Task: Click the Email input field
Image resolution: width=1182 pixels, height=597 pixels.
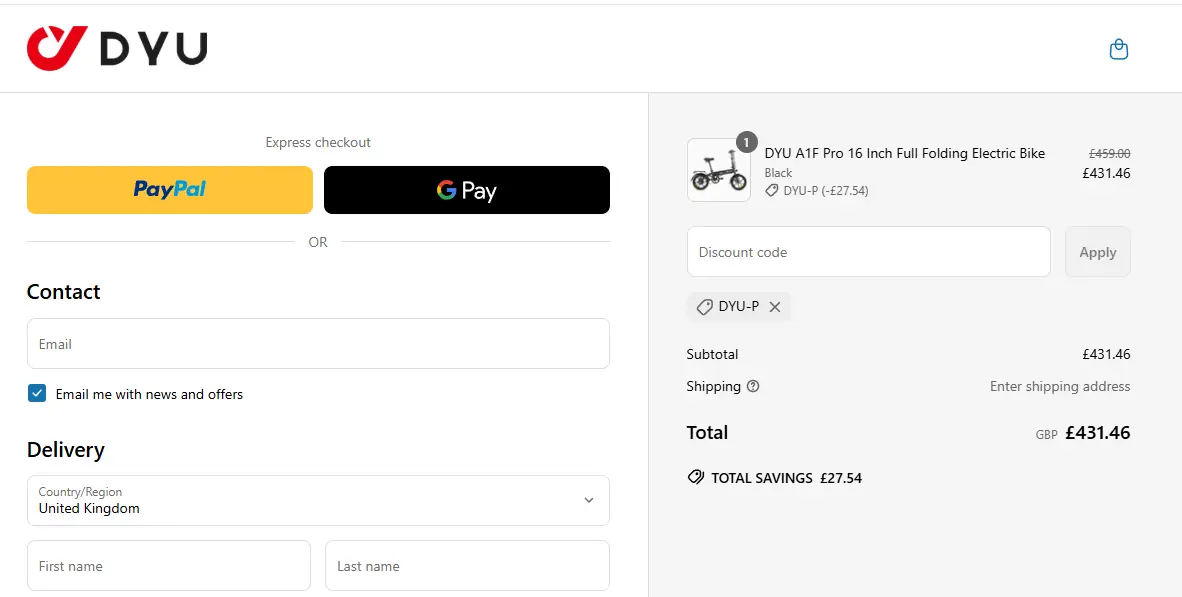Action: [x=318, y=343]
